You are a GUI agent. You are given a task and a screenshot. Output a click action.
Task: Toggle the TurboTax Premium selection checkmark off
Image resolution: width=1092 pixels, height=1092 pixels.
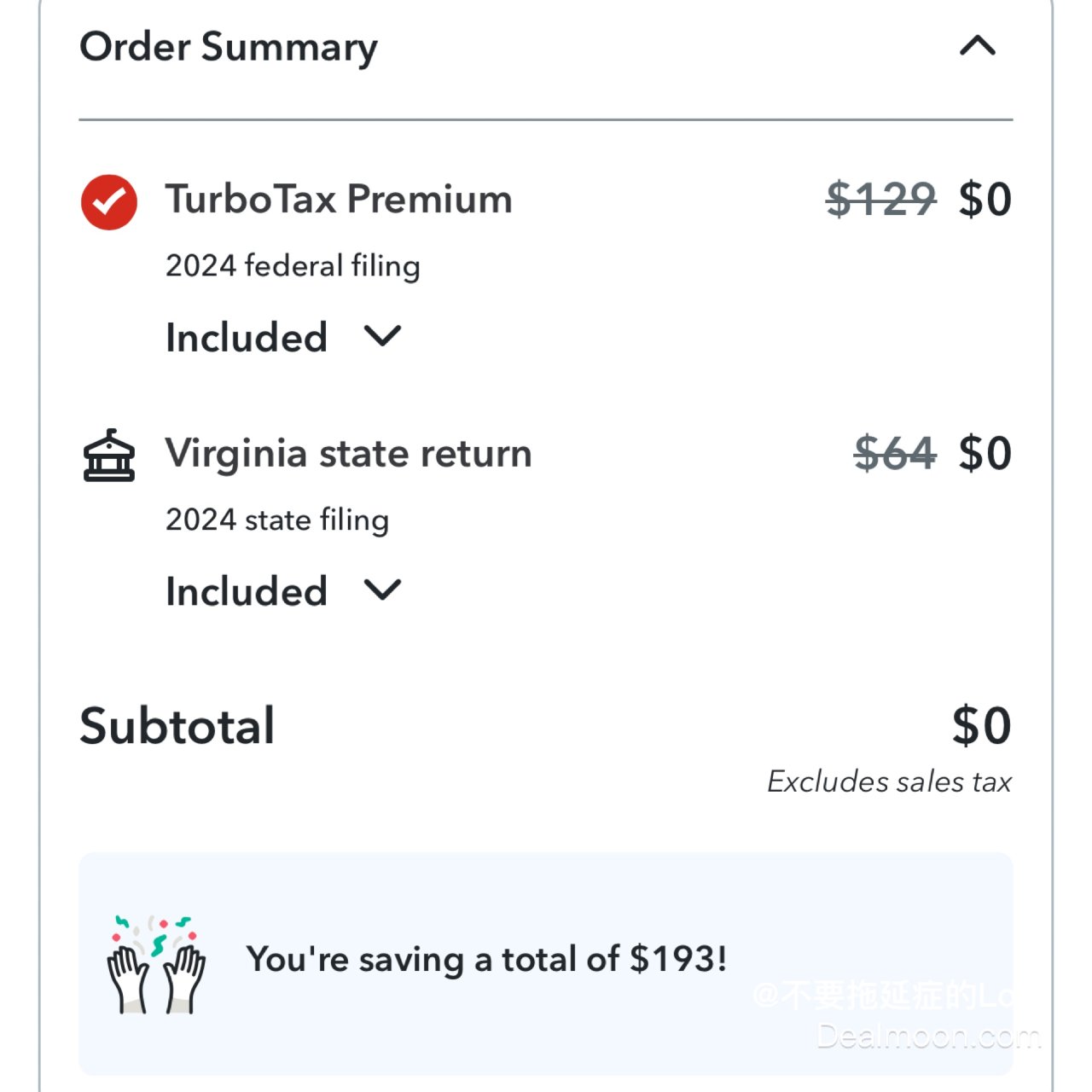point(108,200)
